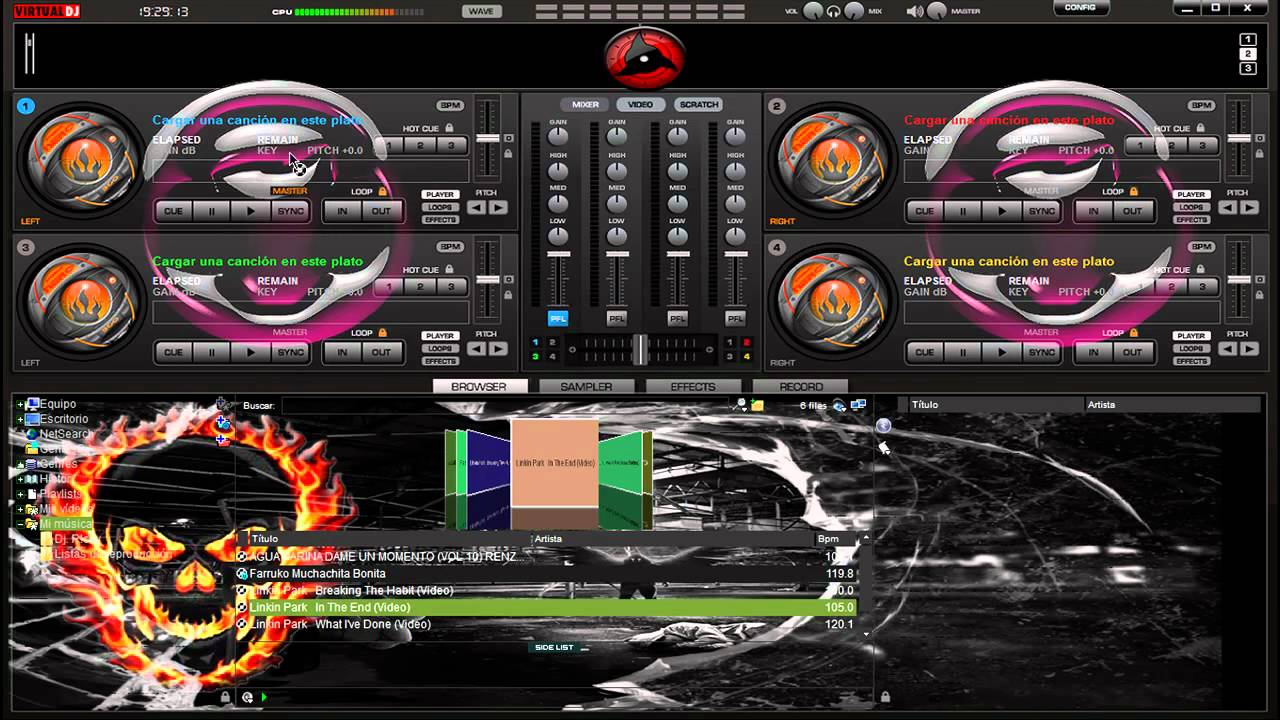Click the pitch lock icon on deck 1
Screen dimensions: 1280x720
(509, 154)
